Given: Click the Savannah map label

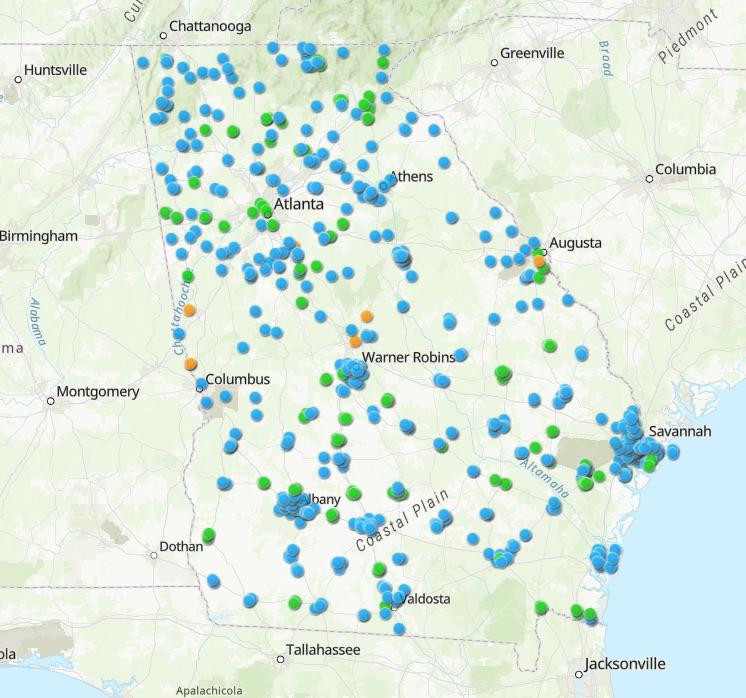Looking at the screenshot, I should click(x=680, y=432).
